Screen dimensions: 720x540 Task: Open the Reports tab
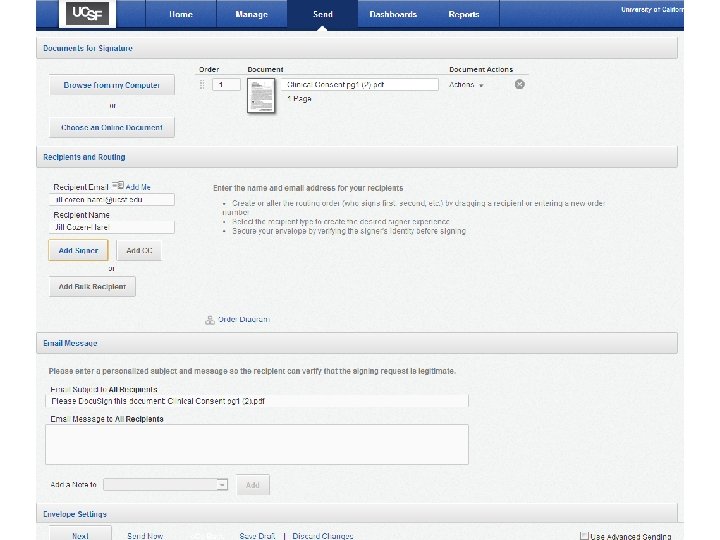pos(464,14)
